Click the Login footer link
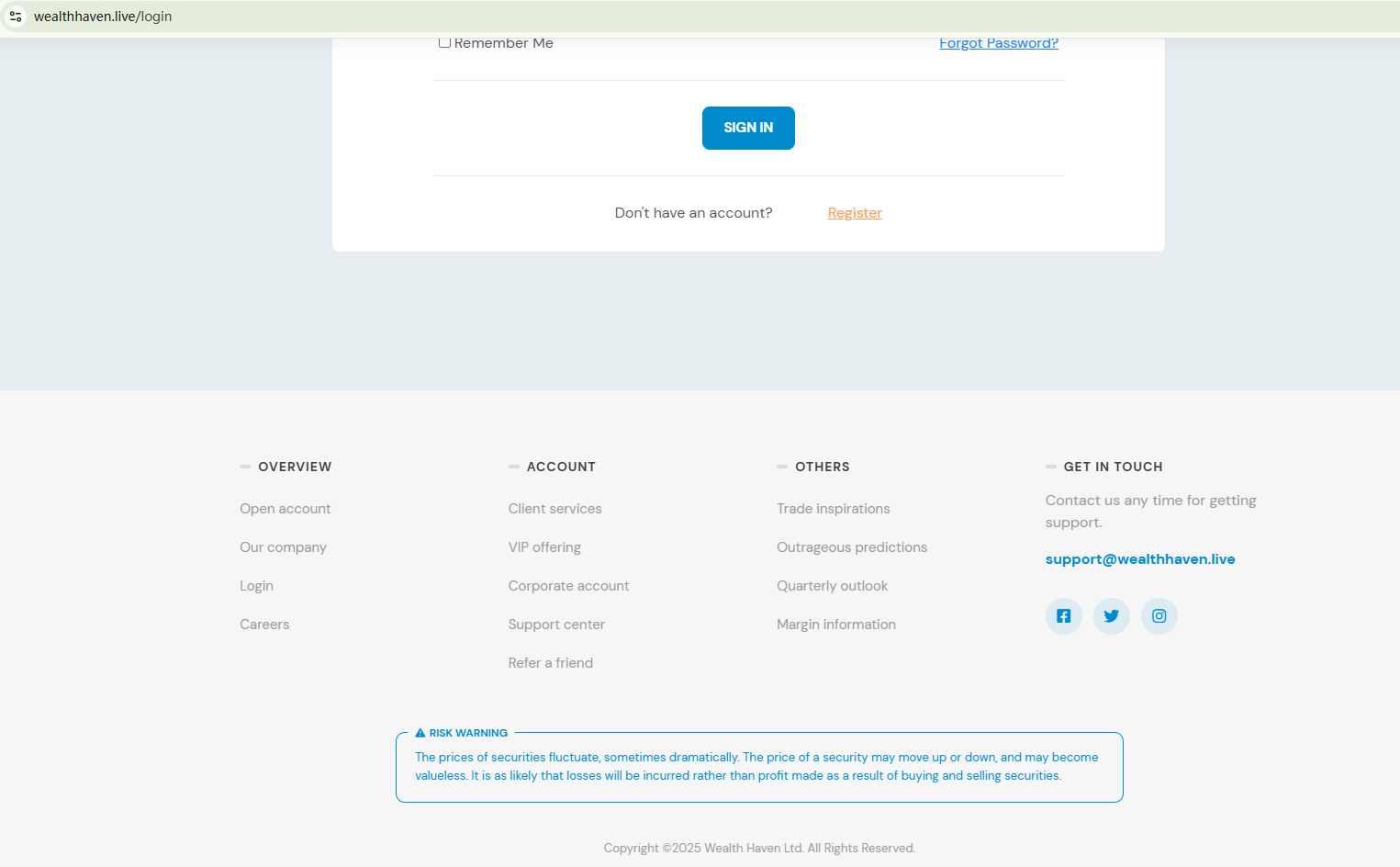The height and width of the screenshot is (867, 1400). 257,586
